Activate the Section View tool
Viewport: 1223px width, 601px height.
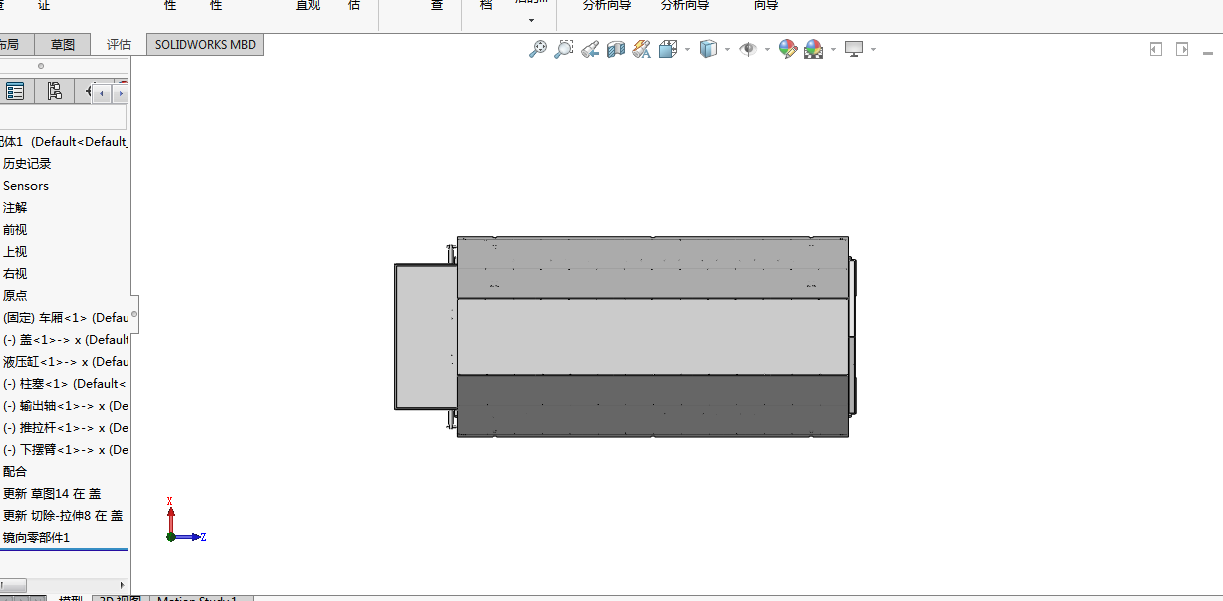[616, 49]
